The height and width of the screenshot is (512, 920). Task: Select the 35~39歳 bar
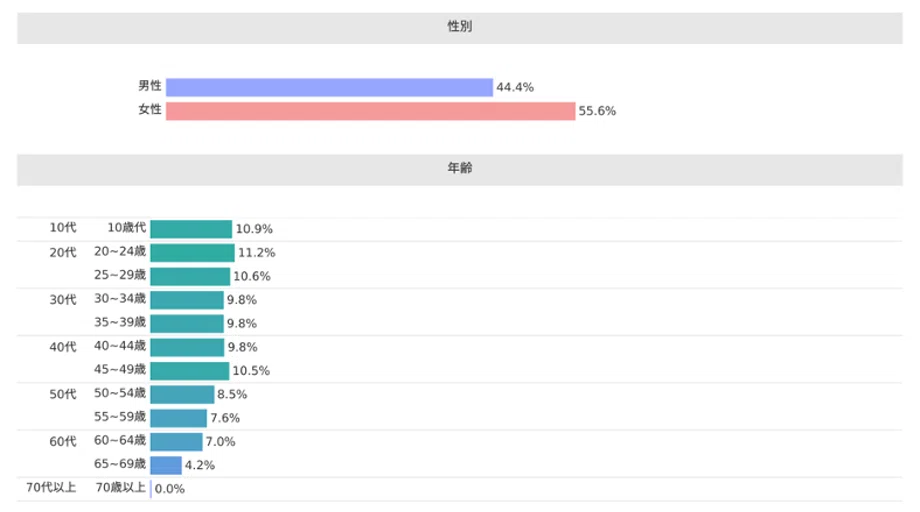tap(187, 323)
